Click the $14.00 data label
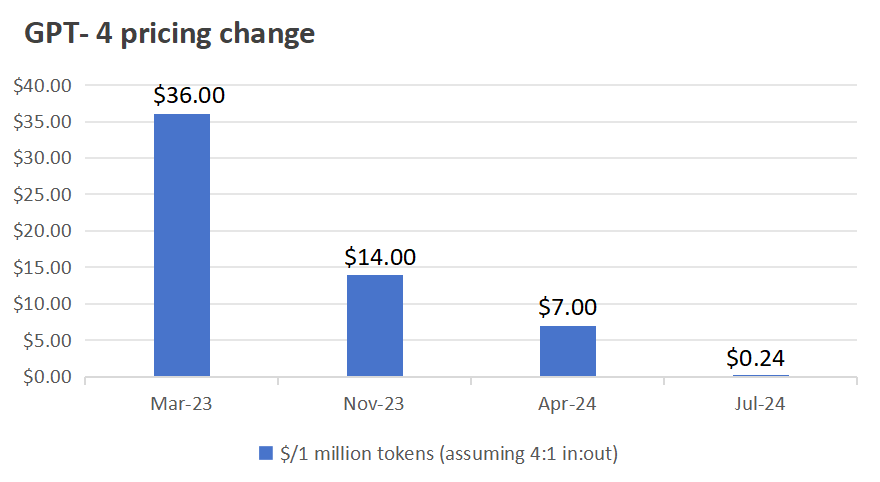The image size is (880, 482). (380, 257)
